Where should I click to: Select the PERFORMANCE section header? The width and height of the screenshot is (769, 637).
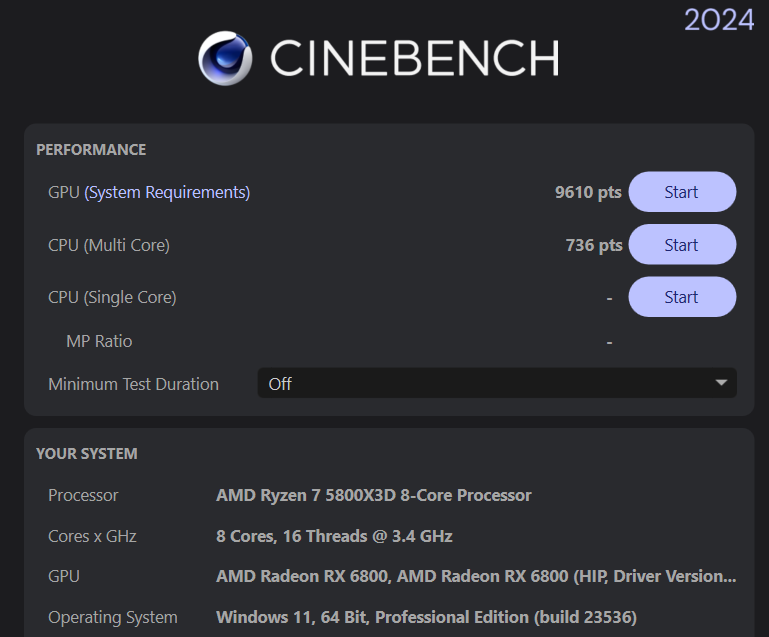[x=91, y=150]
